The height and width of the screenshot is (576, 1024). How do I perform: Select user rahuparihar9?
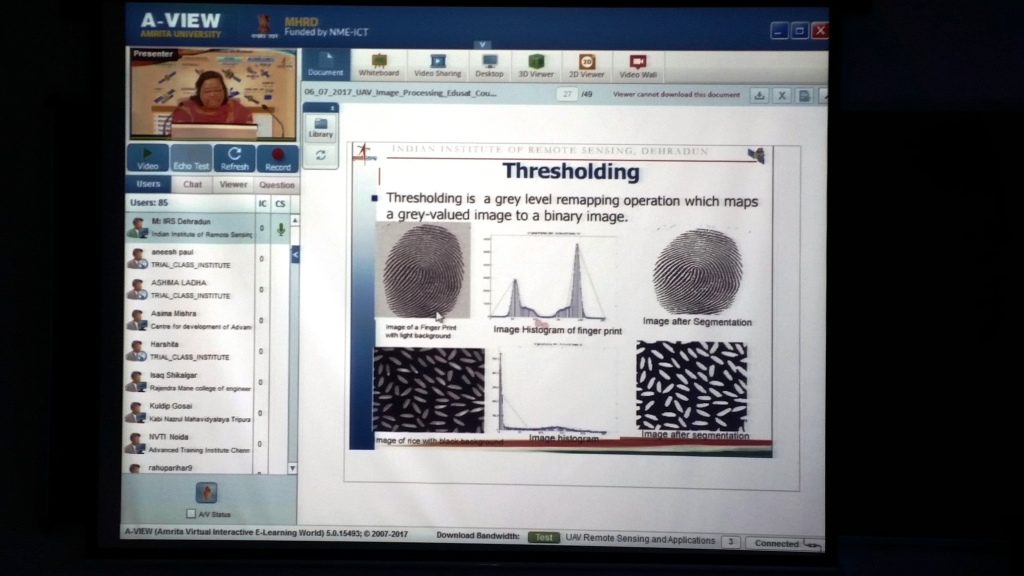[x=190, y=467]
